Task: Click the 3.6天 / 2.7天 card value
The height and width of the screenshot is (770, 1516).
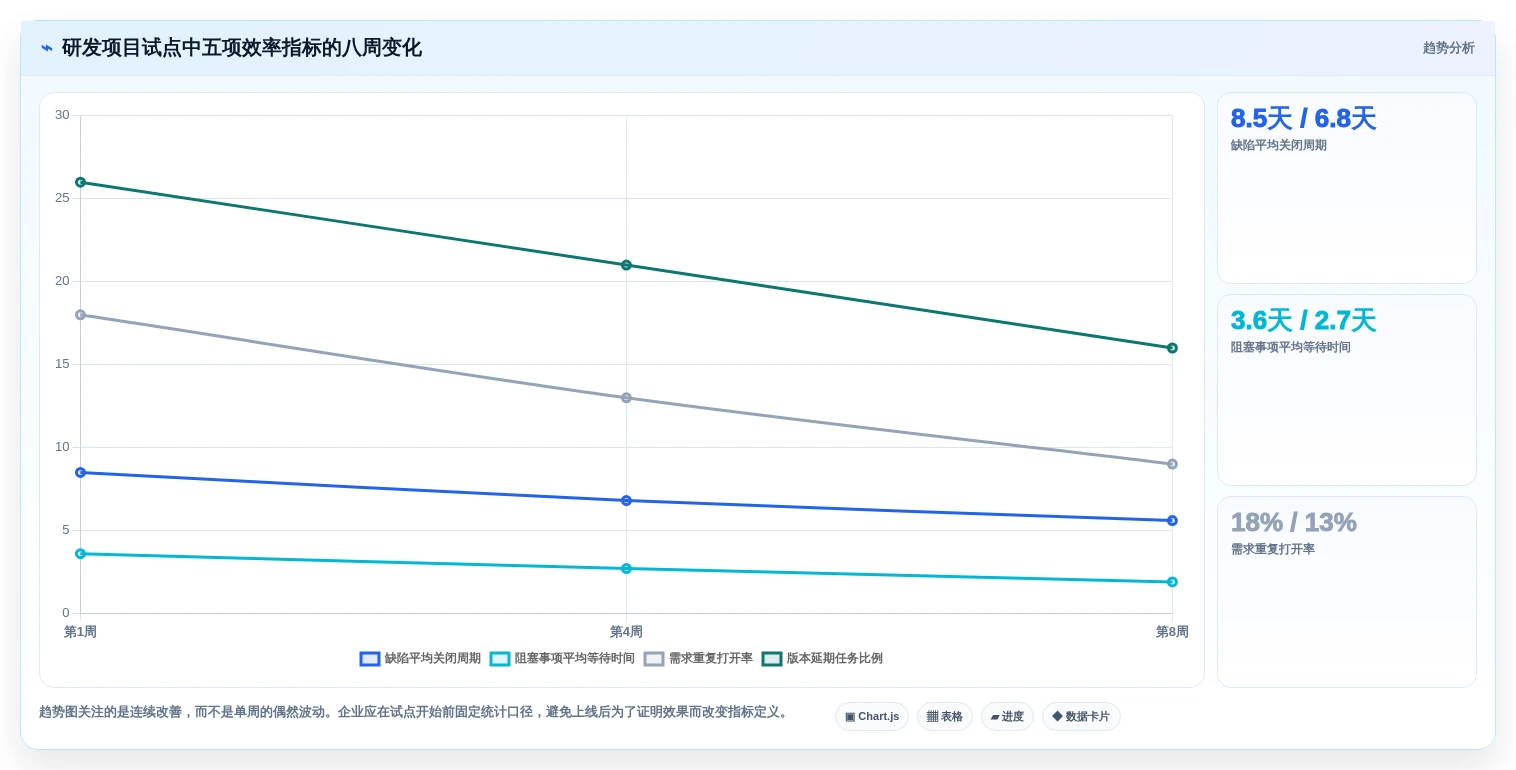Action: [1303, 321]
